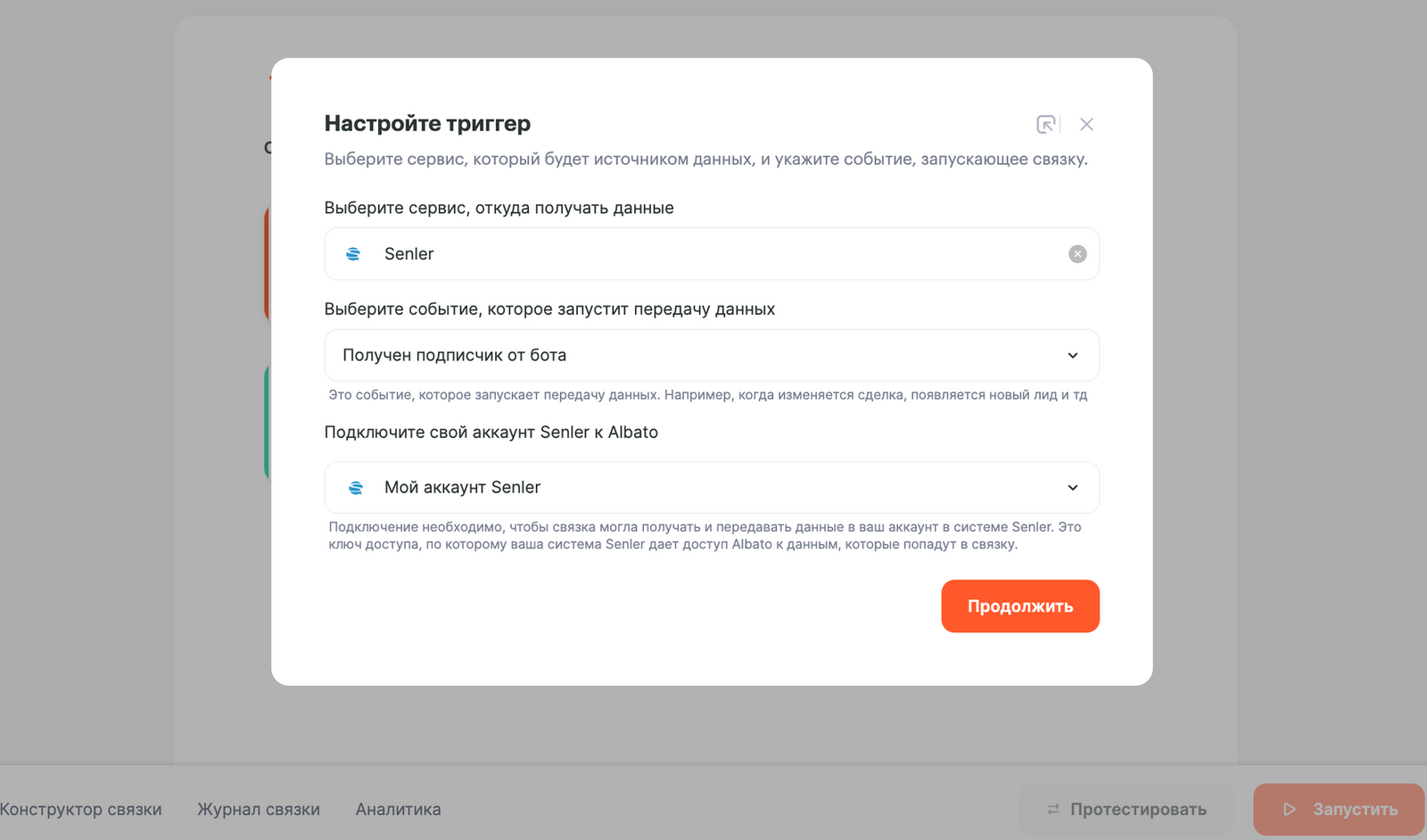The width and height of the screenshot is (1427, 840).
Task: Click the Senler logo in account selector
Action: (356, 488)
